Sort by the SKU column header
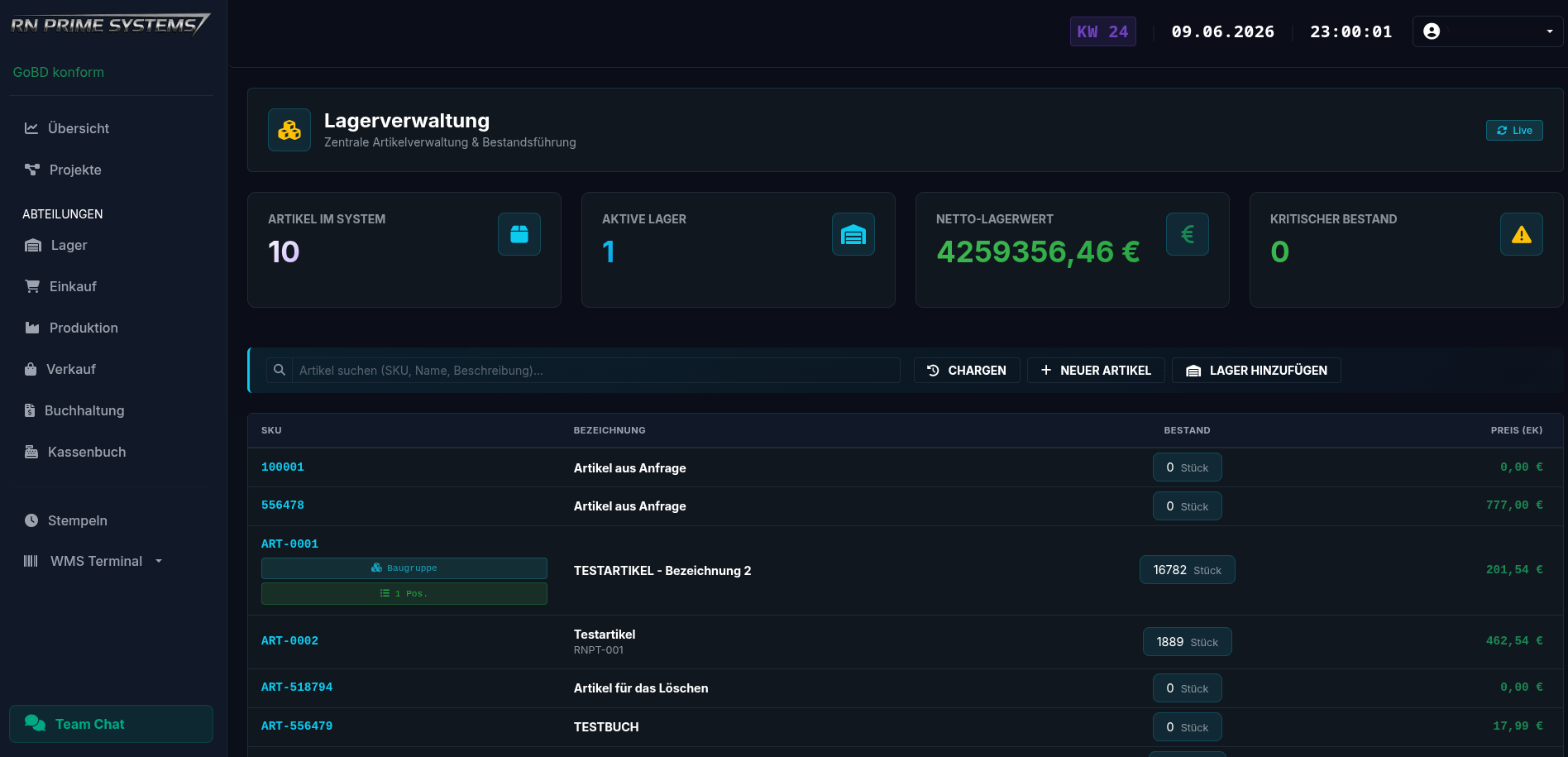1568x757 pixels. [271, 430]
